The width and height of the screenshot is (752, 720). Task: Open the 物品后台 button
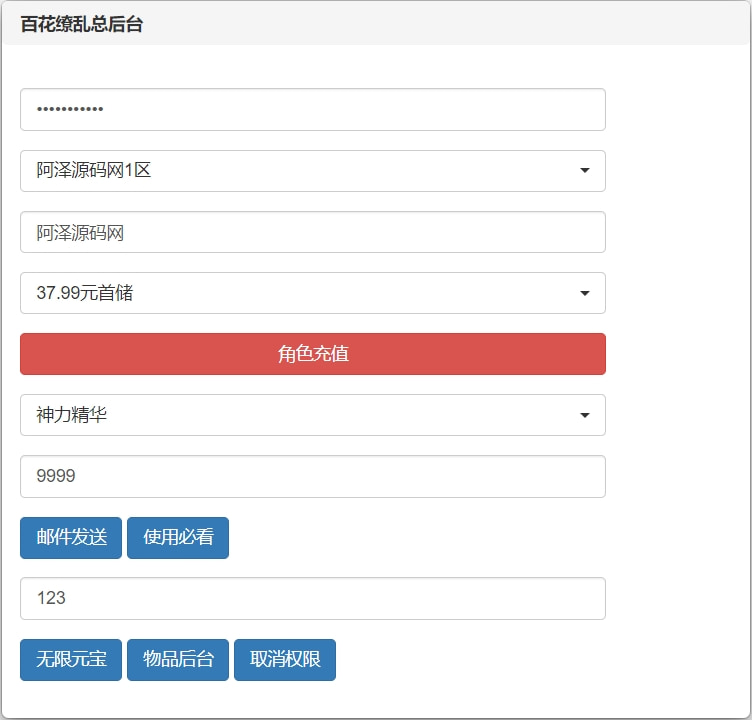178,659
